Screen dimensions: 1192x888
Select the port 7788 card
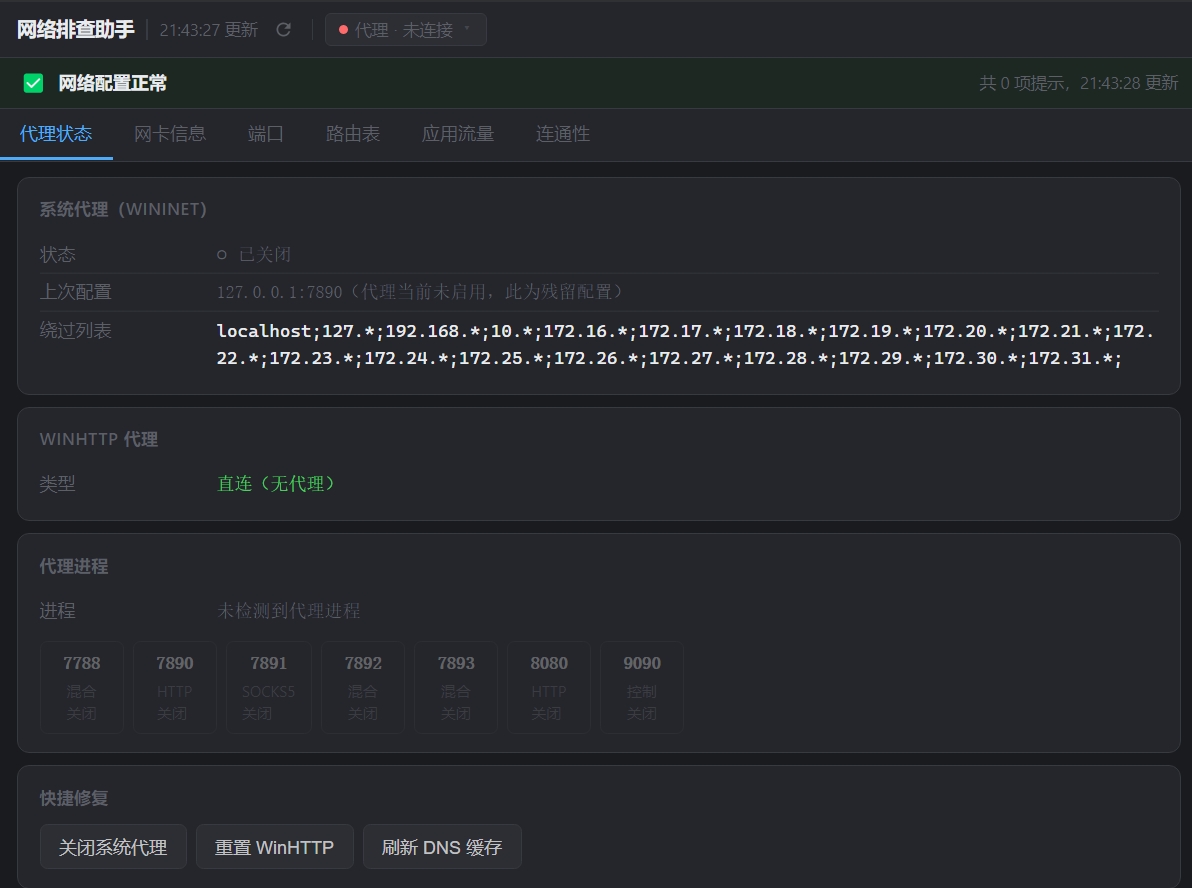point(81,687)
